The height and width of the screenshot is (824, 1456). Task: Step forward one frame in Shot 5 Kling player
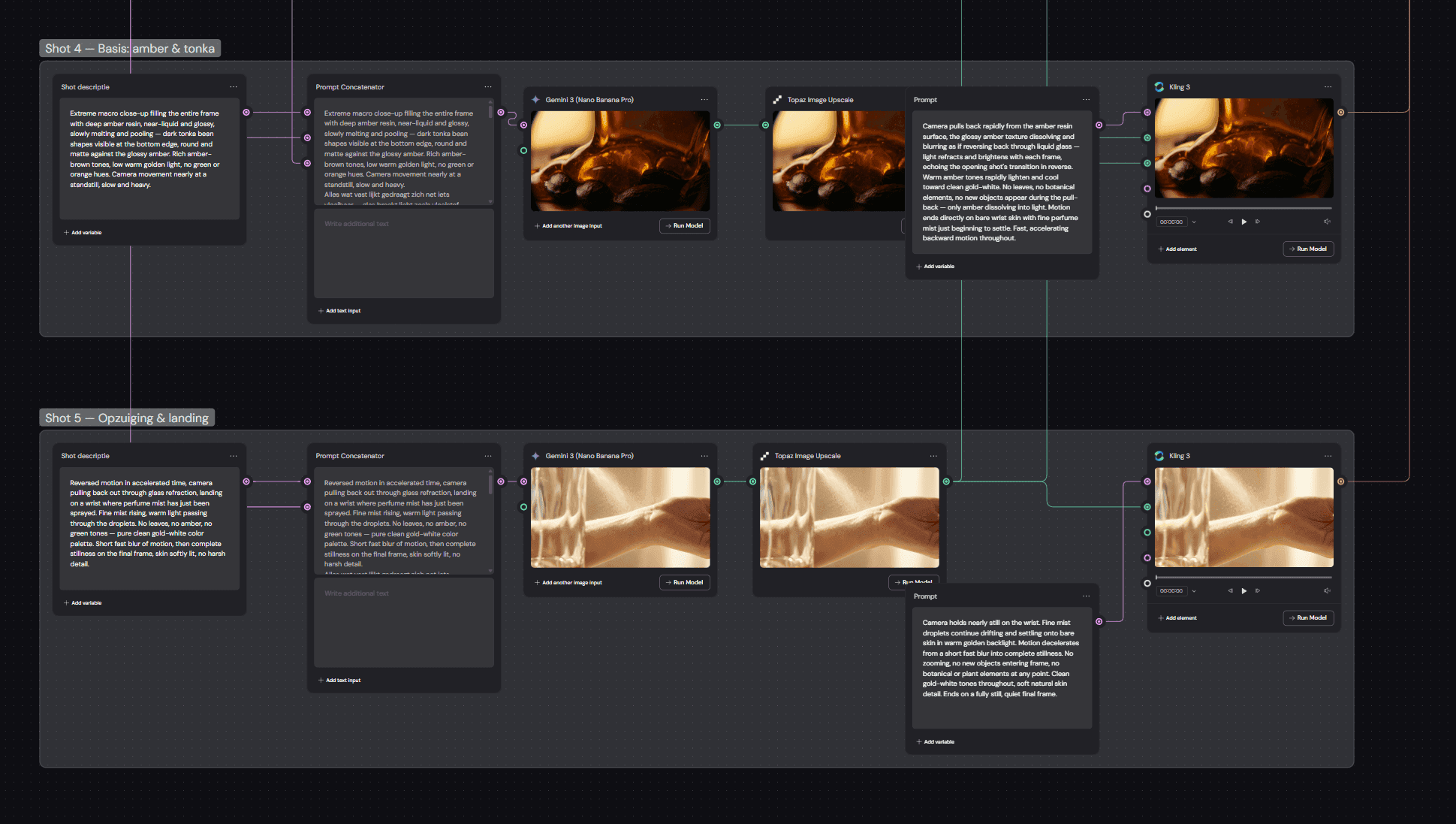click(1258, 590)
